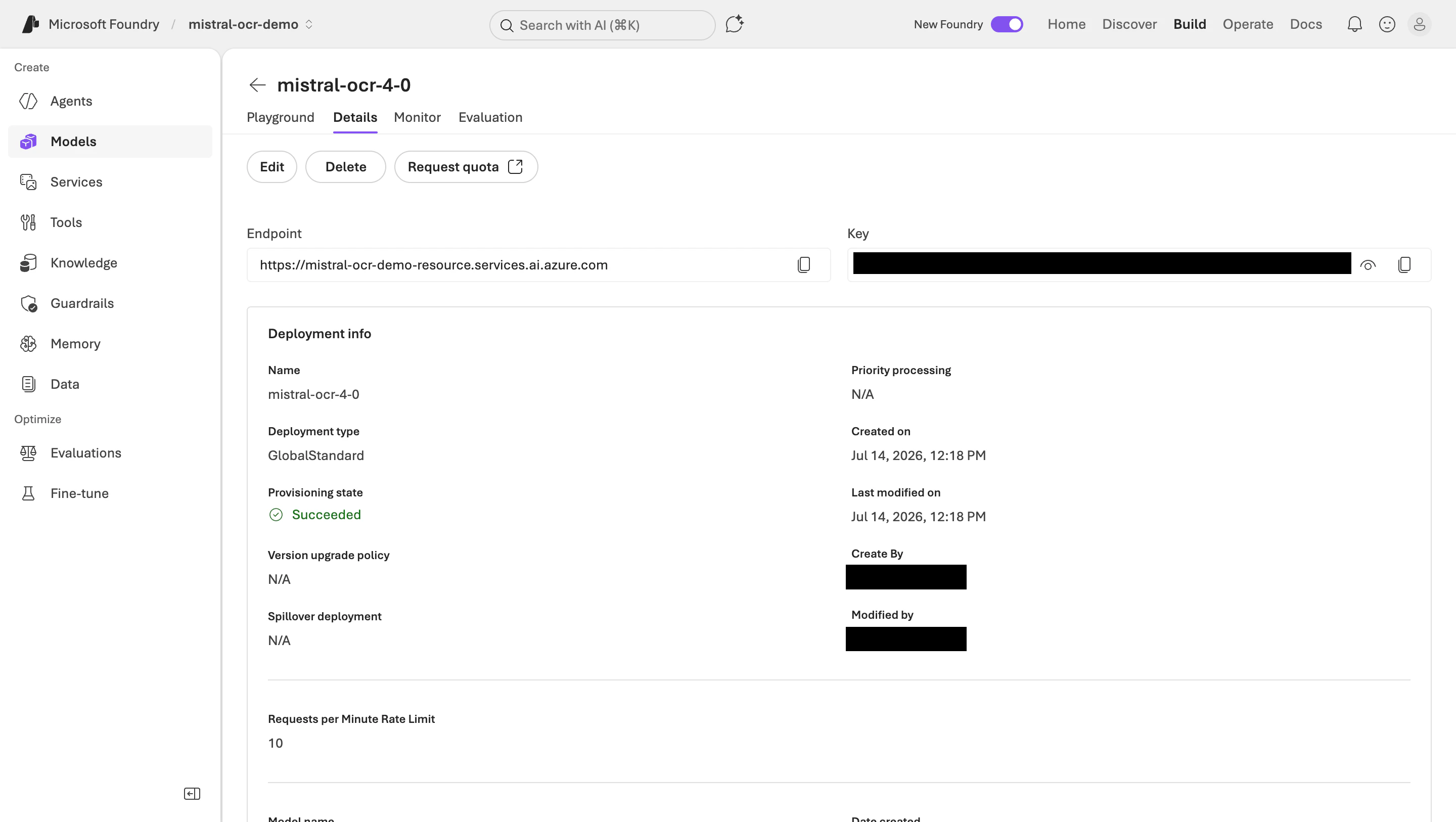Click the Microsoft Foundry logo icon
This screenshot has height=822, width=1456.
30,24
